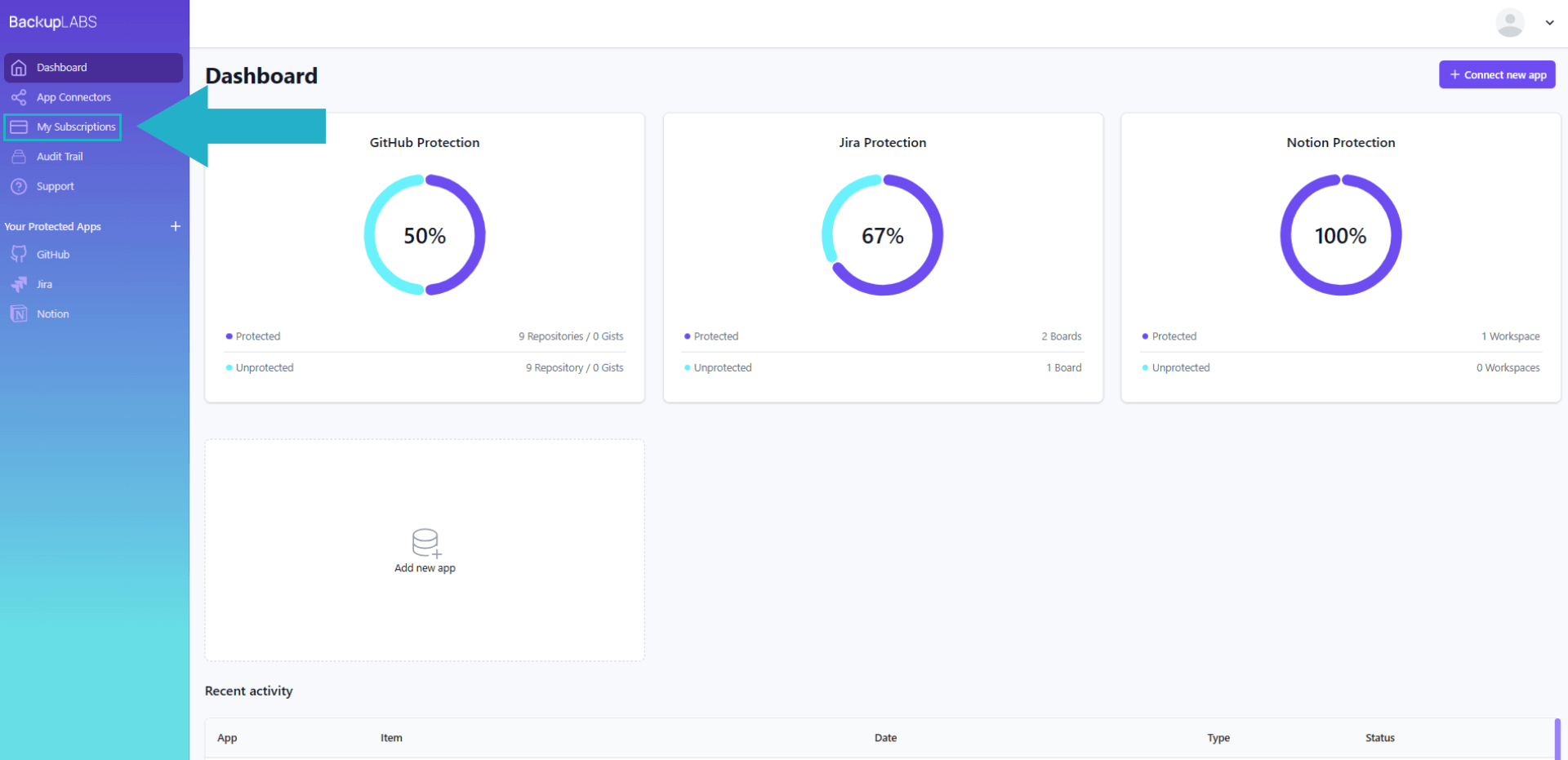
Task: Click the App Connectors share icon
Action: tap(19, 97)
